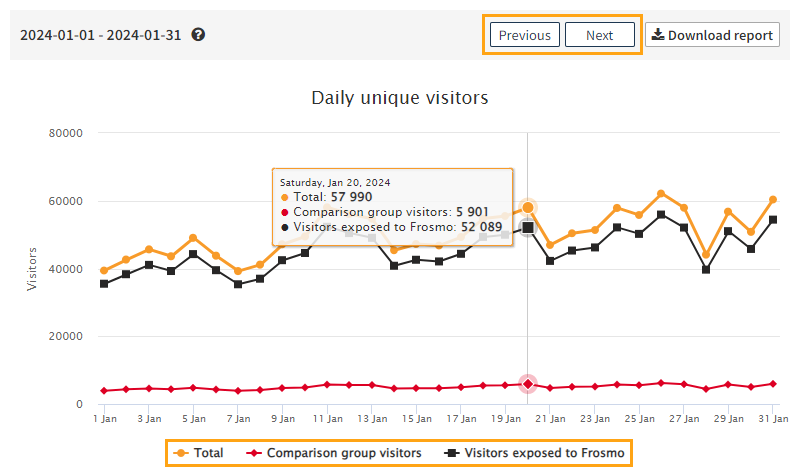Click the Total data point for 28 Jan

pyautogui.click(x=706, y=255)
